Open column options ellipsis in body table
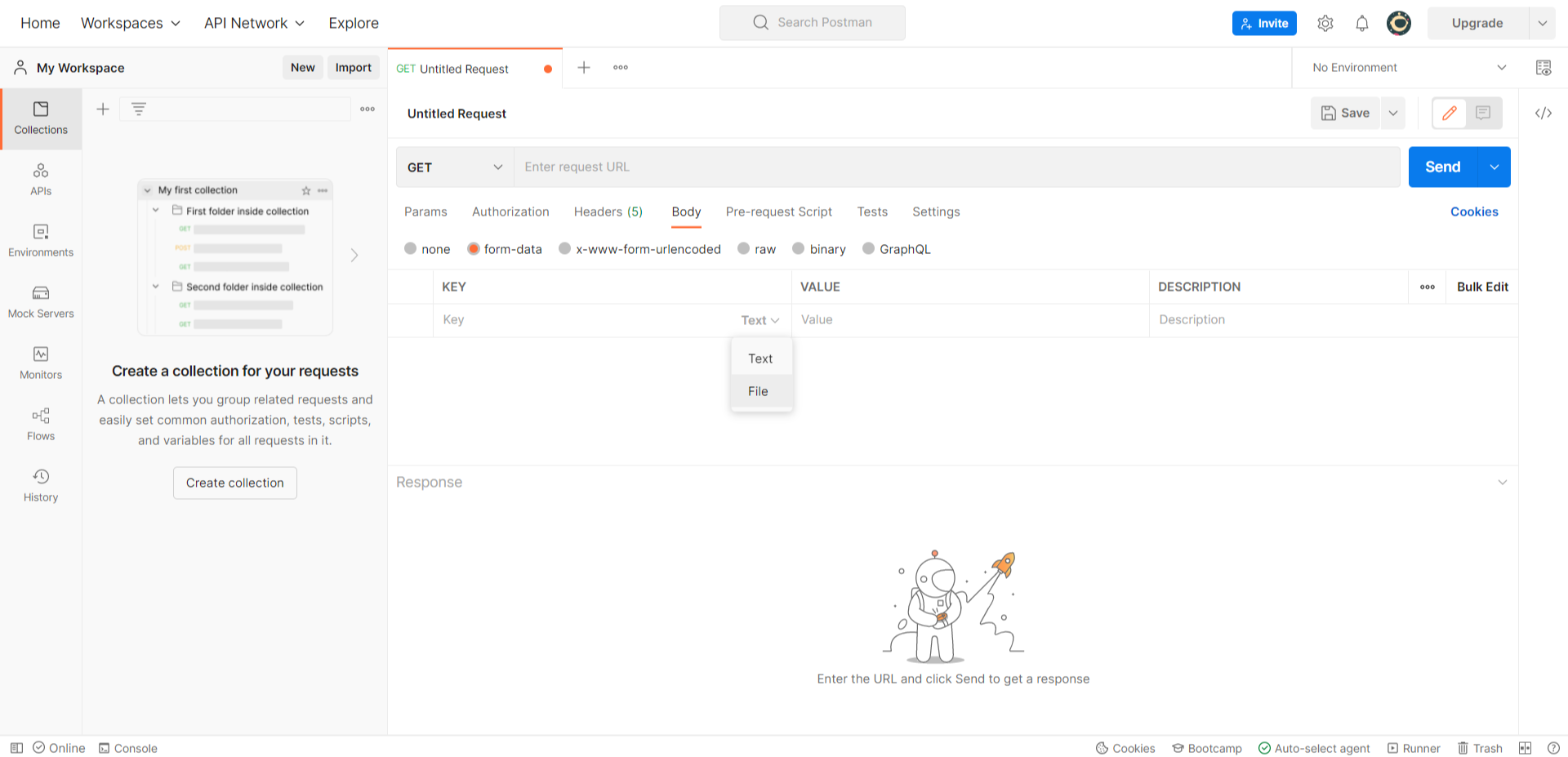 click(1428, 287)
